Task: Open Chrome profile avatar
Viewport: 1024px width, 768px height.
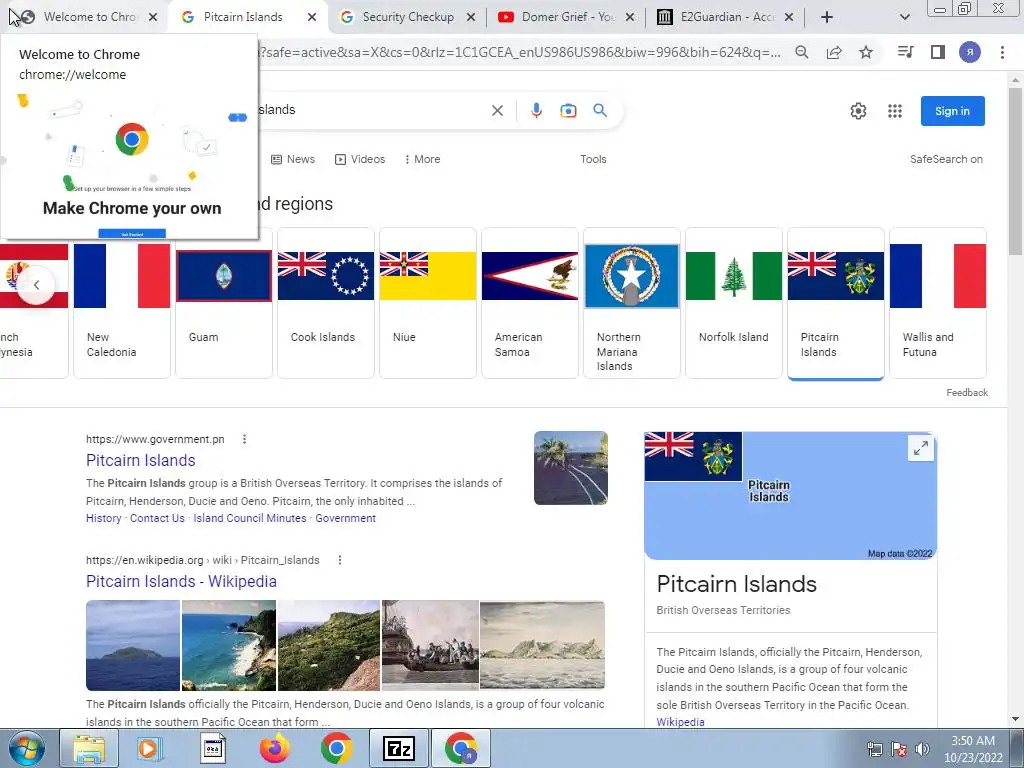Action: click(970, 52)
